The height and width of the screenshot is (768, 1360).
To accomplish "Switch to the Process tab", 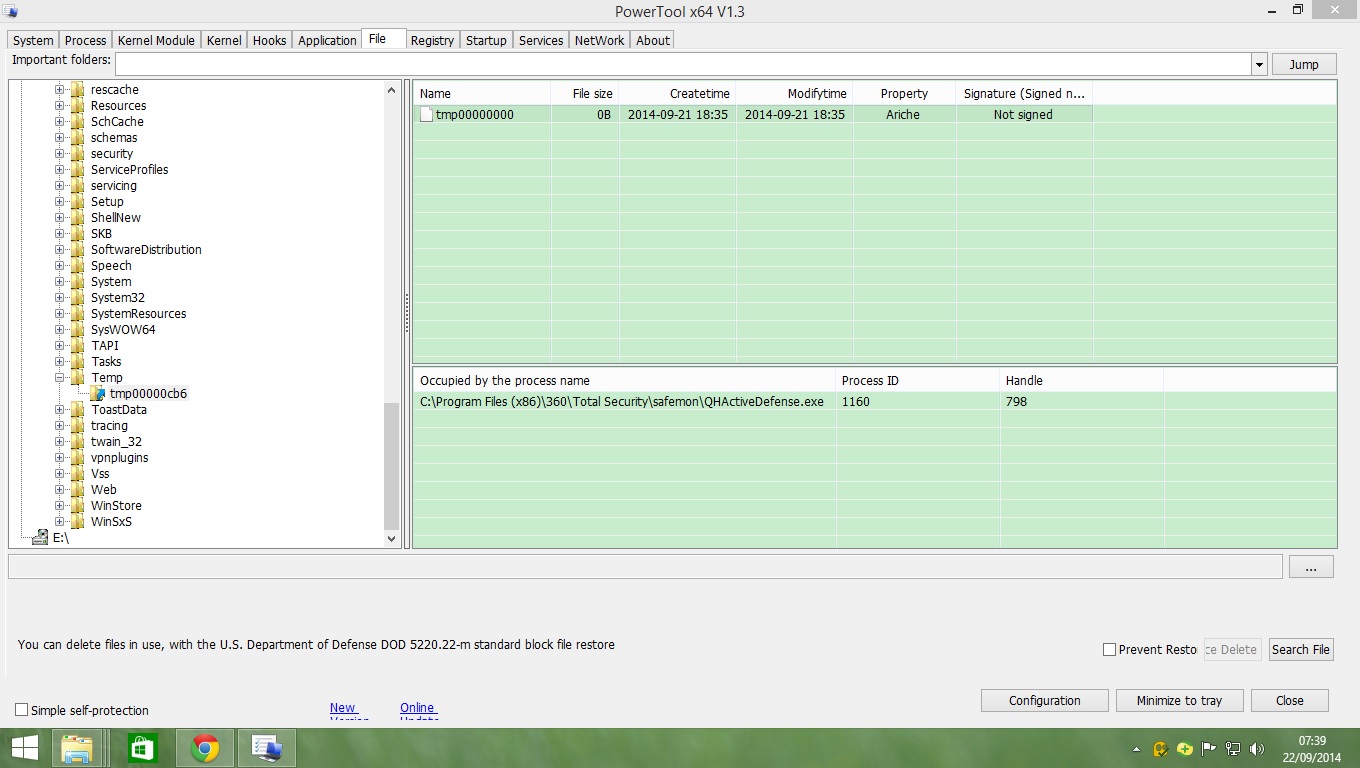I will click(85, 40).
